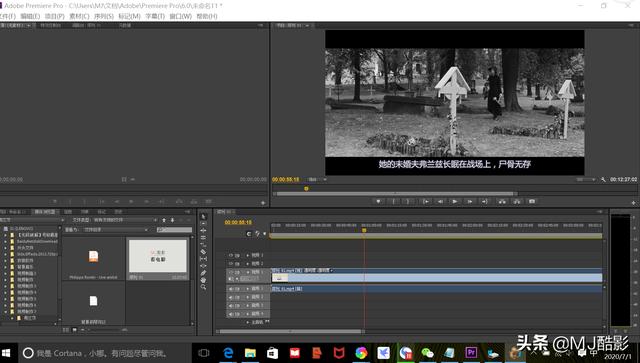Viewport: 640px width, 363px height.
Task: Go to In point in Program monitor
Action: pyautogui.click(x=425, y=201)
